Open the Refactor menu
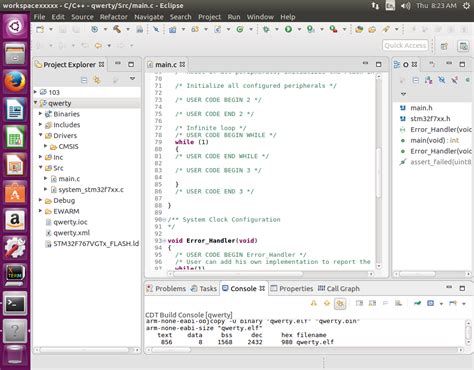 (114, 17)
